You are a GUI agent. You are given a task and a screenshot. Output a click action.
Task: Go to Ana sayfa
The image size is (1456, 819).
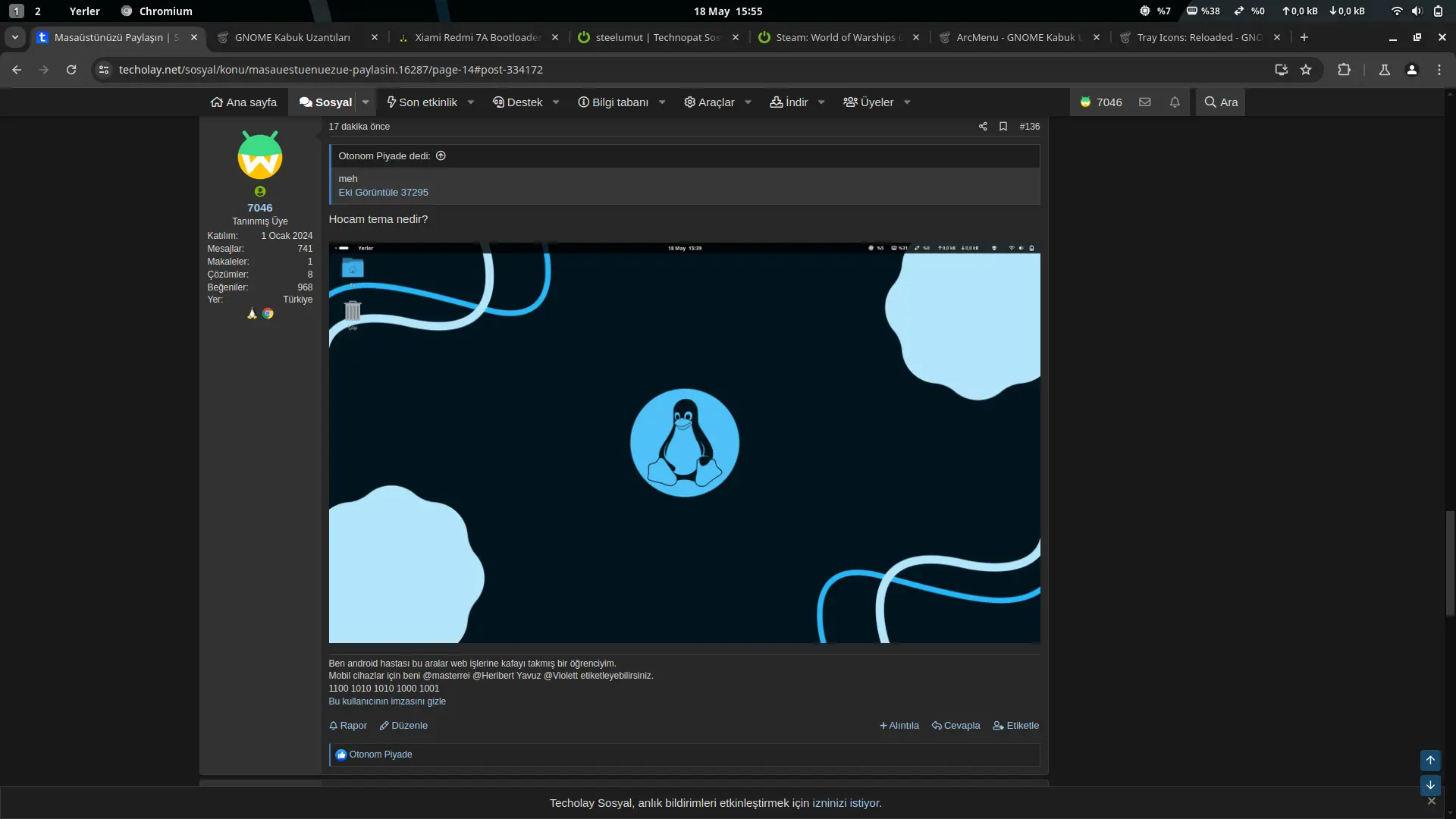tap(243, 102)
